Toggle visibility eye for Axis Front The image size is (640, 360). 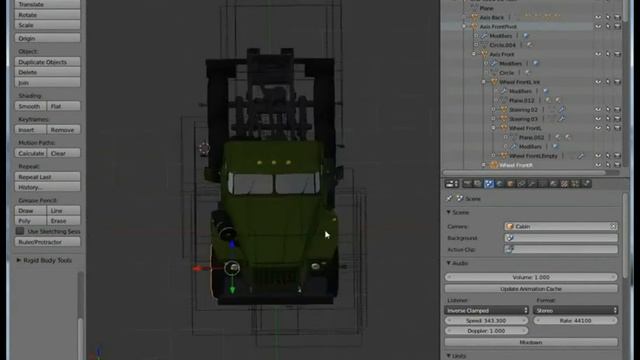tap(598, 54)
